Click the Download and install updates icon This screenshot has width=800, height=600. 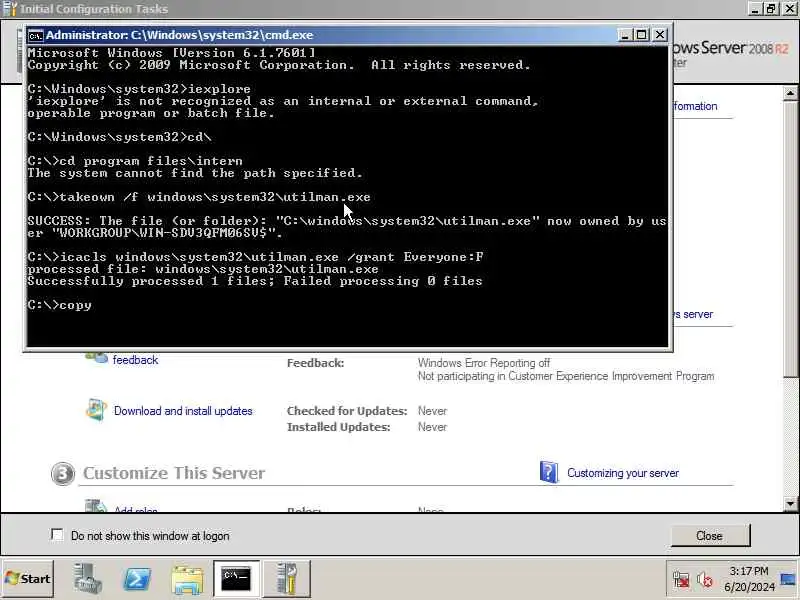96,410
